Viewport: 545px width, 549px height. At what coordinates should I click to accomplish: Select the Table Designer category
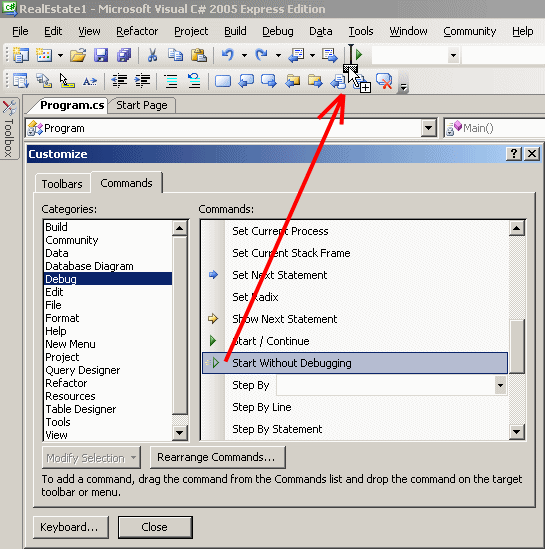coord(108,409)
